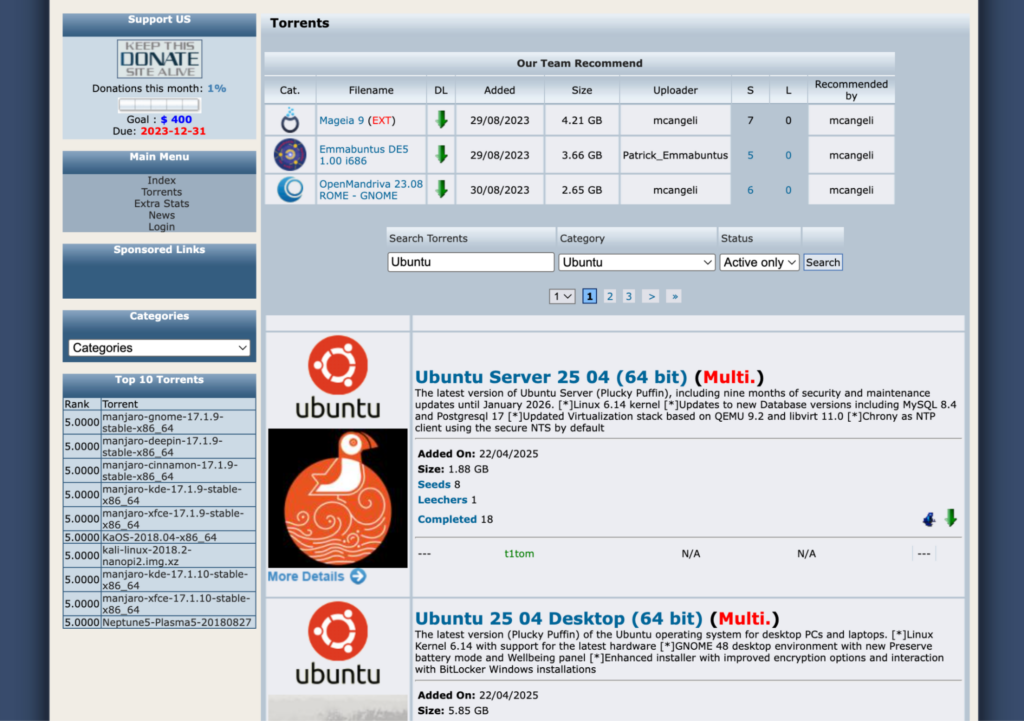Download Mageia 9 using its green arrow
Viewport: 1024px width, 721px height.
click(441, 120)
